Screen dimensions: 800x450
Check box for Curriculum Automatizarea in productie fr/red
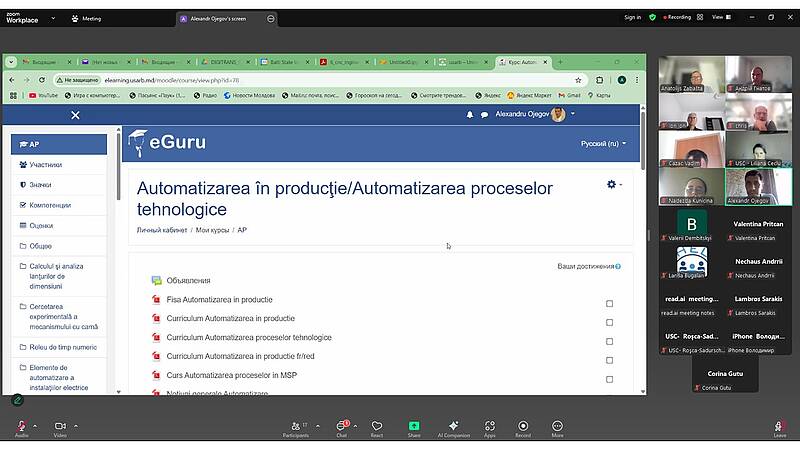click(x=609, y=360)
